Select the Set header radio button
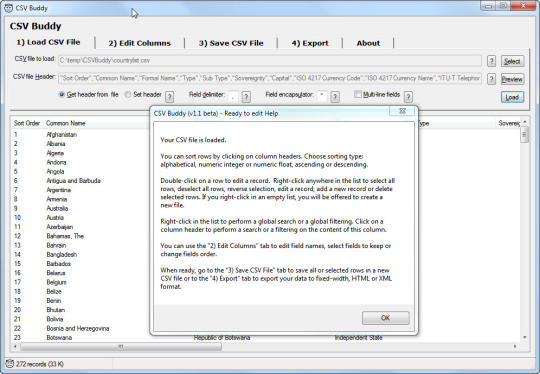The width and height of the screenshot is (540, 374). point(128,94)
